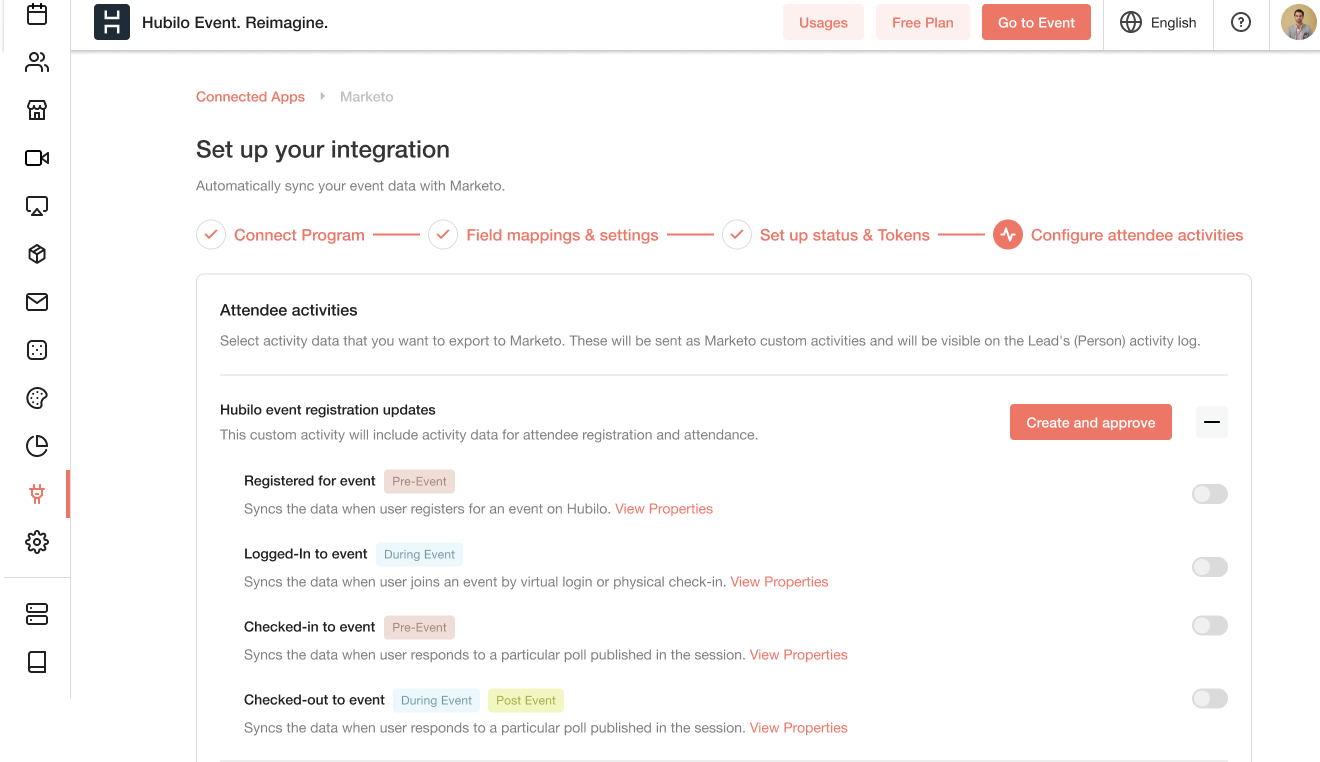Click During Event tag beside Logged-In to event
Image resolution: width=1320 pixels, height=762 pixels.
click(419, 554)
